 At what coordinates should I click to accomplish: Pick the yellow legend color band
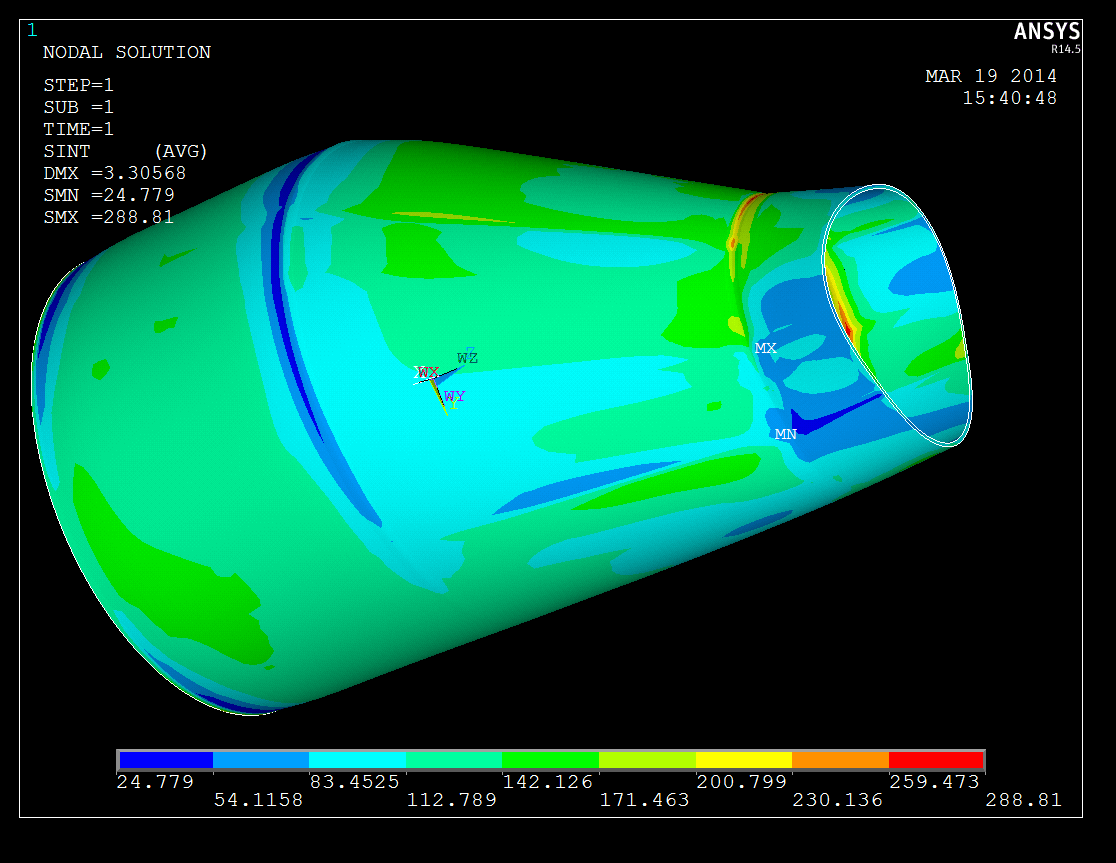(743, 760)
